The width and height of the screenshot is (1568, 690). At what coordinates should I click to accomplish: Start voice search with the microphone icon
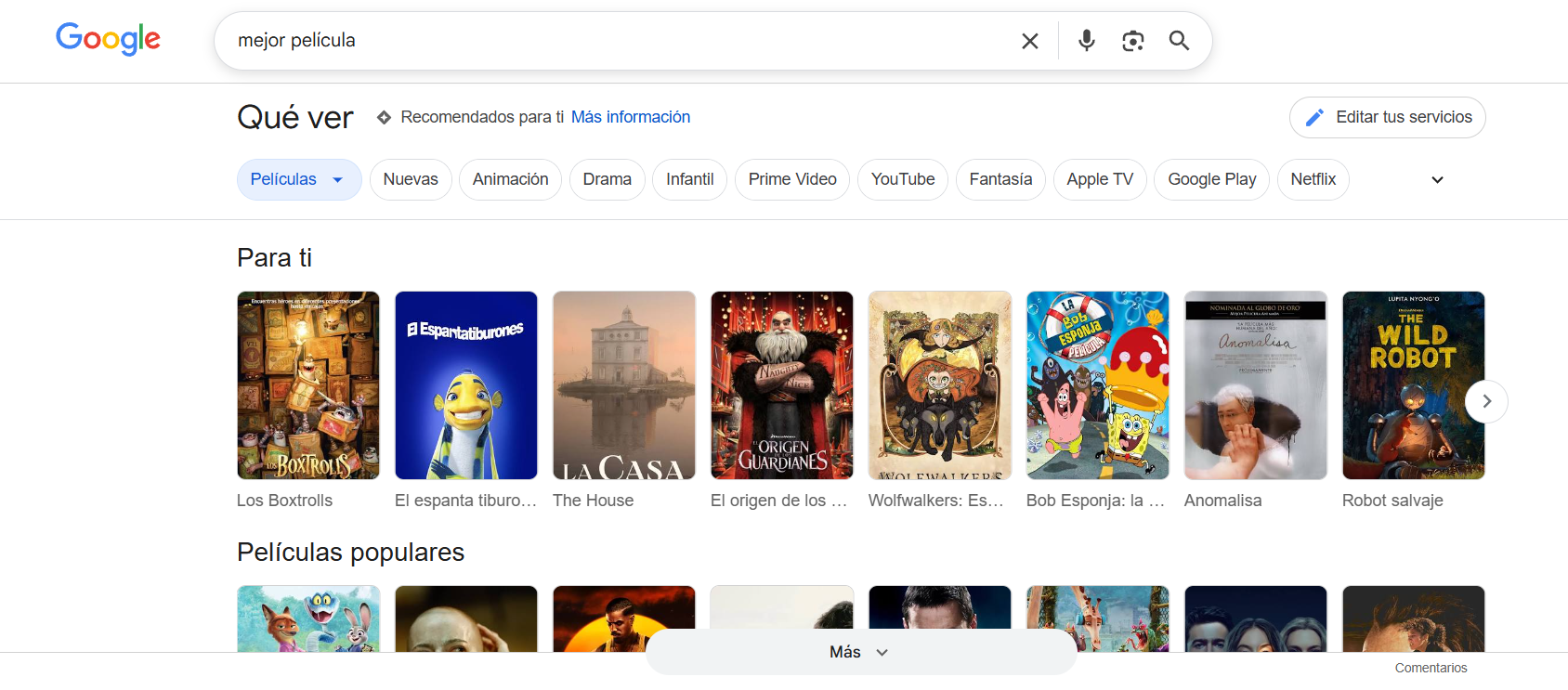point(1087,41)
